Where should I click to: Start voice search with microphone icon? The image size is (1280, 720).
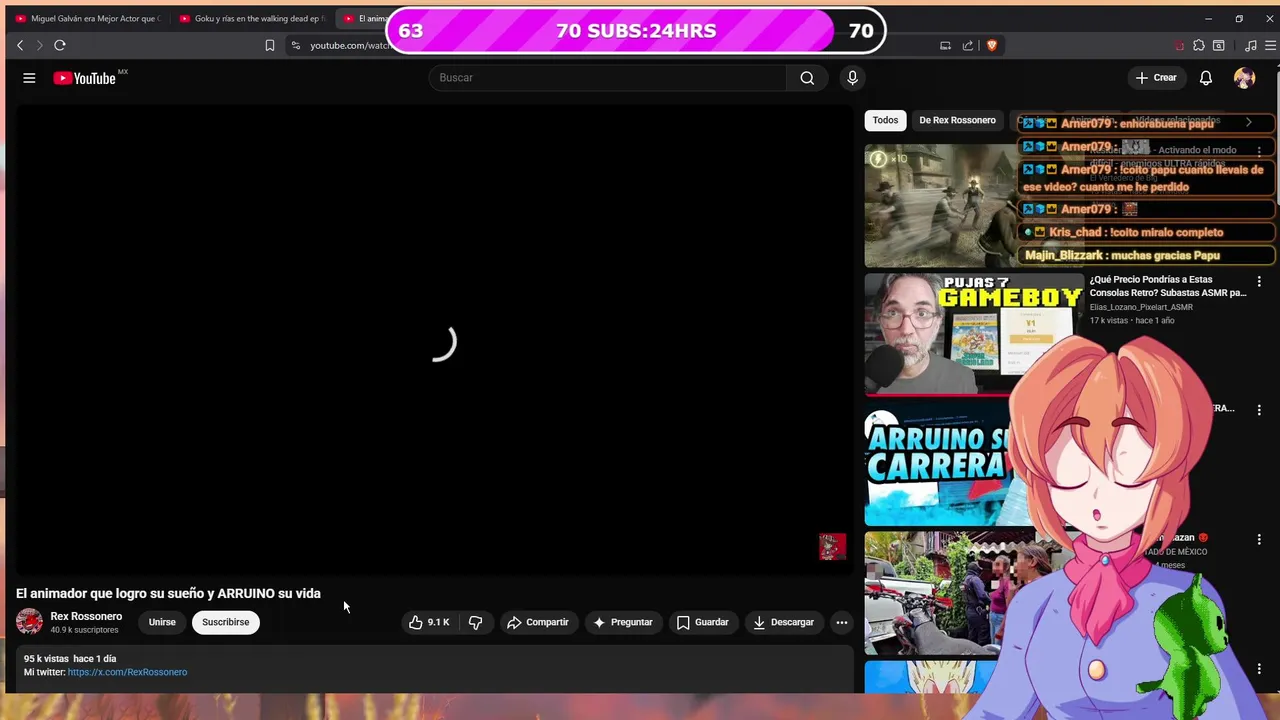852,78
